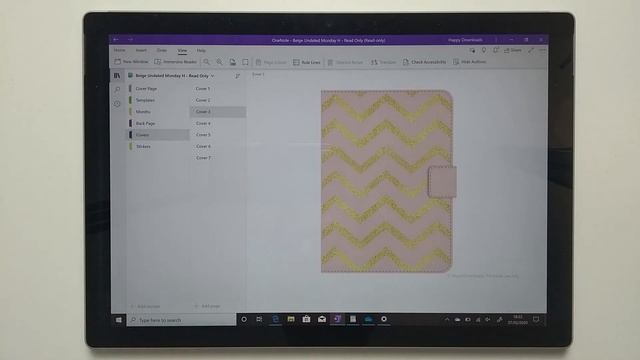Open the Windows Start menu
The width and height of the screenshot is (640, 360).
coord(118,320)
